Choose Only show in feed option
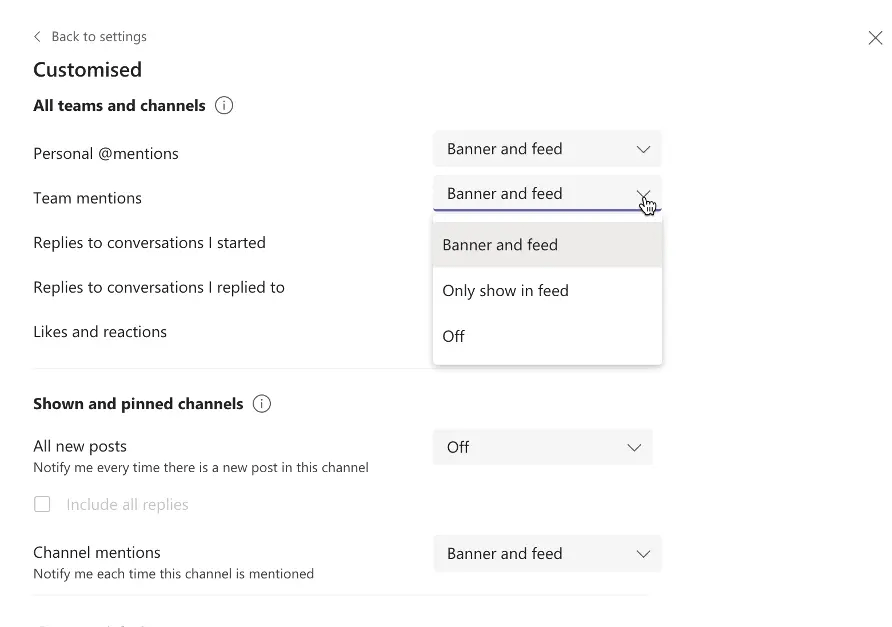The height and width of the screenshot is (627, 892). [505, 291]
